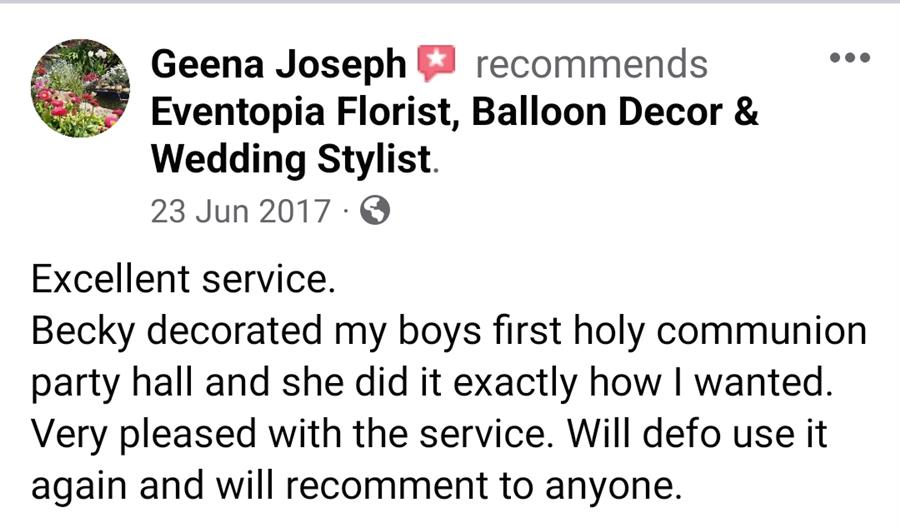Click the word recomment in the review
Viewport: 900px width, 527px height.
[386, 486]
